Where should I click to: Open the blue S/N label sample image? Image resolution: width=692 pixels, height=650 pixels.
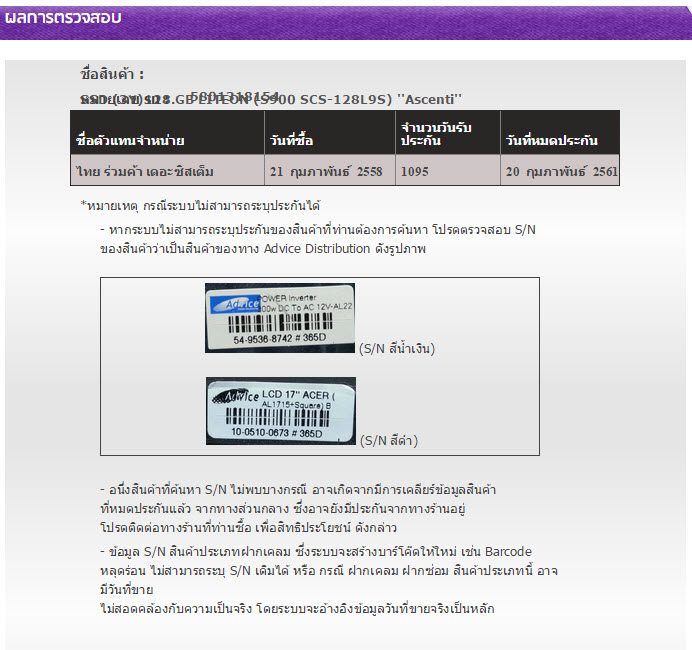pyautogui.click(x=280, y=318)
